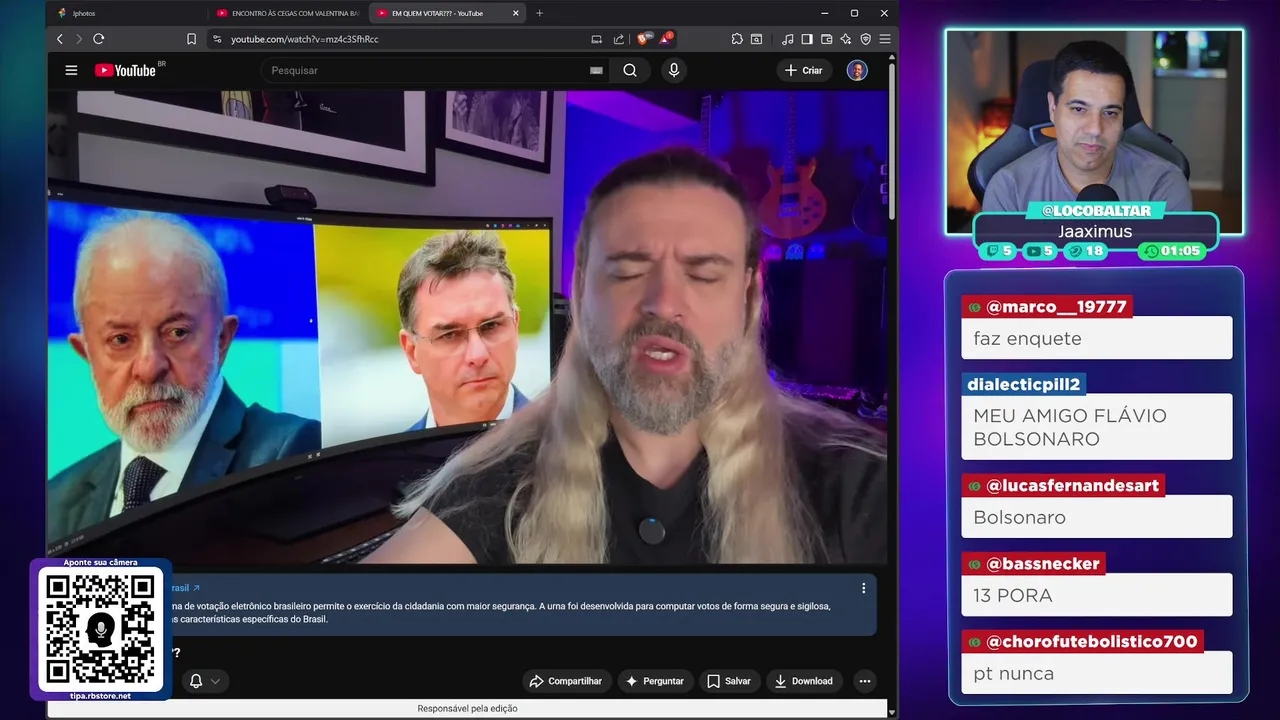Start voice search with microphone icon

674,70
